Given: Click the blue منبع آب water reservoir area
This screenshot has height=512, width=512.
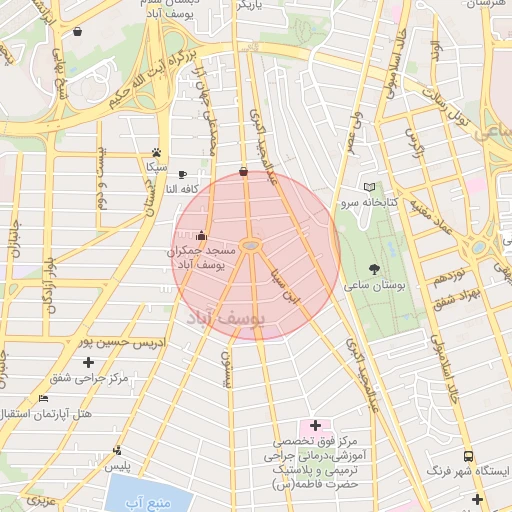Looking at the screenshot, I should click(x=149, y=493).
